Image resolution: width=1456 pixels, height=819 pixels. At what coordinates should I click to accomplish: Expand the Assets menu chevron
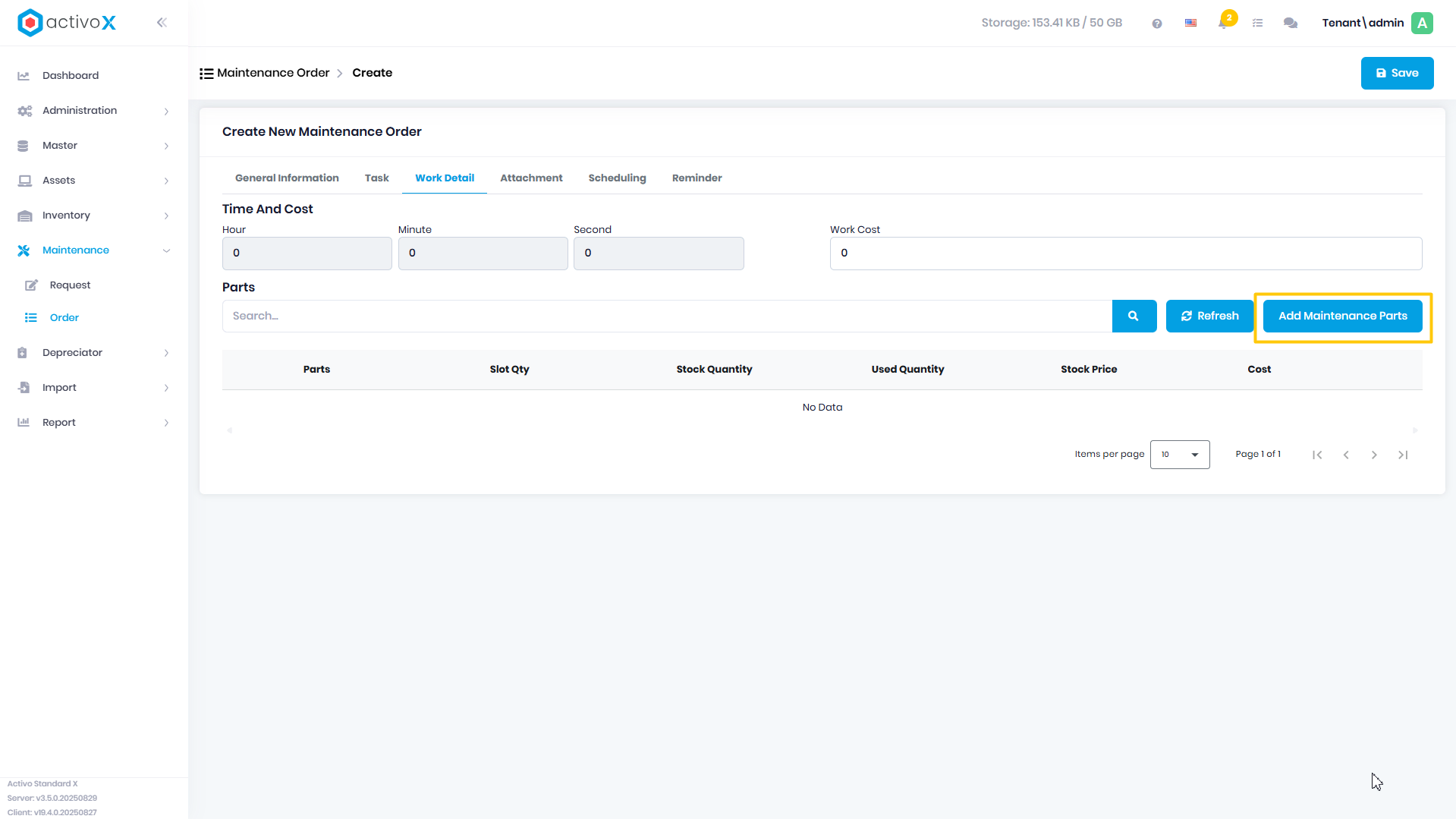166,181
